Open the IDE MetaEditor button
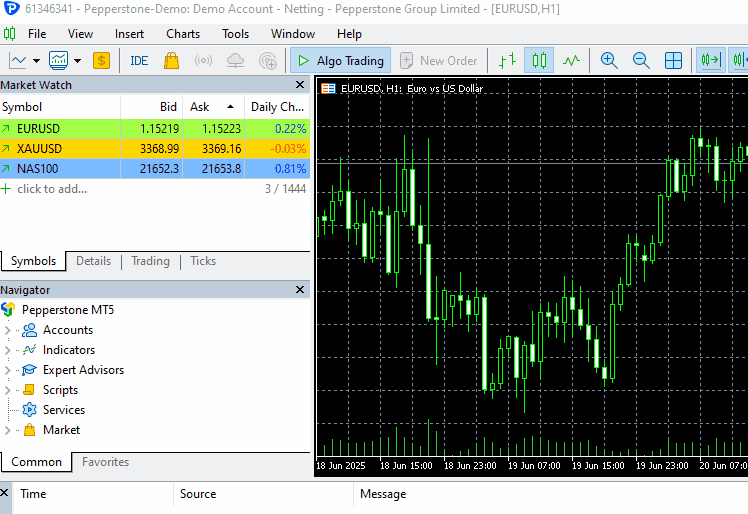The image size is (748, 514). 139,61
